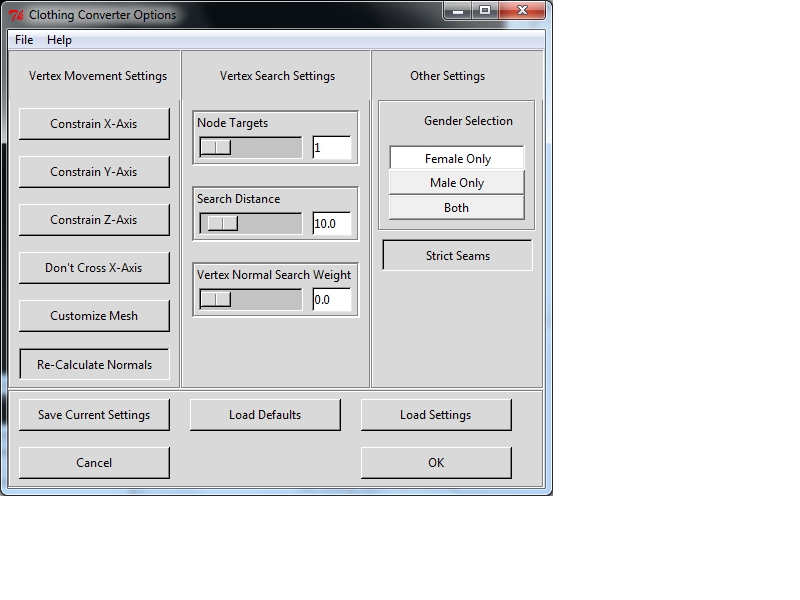Focus the Search Distance value field
Screen dimensions: 800x600
[x=332, y=223]
